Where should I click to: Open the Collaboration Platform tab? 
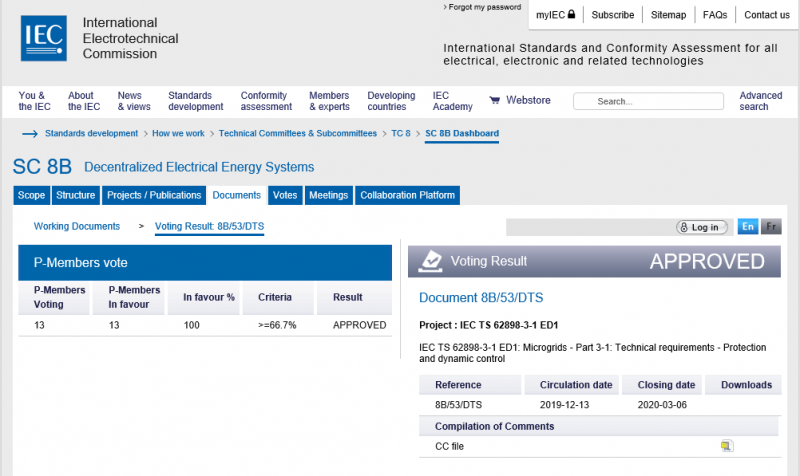(x=407, y=196)
